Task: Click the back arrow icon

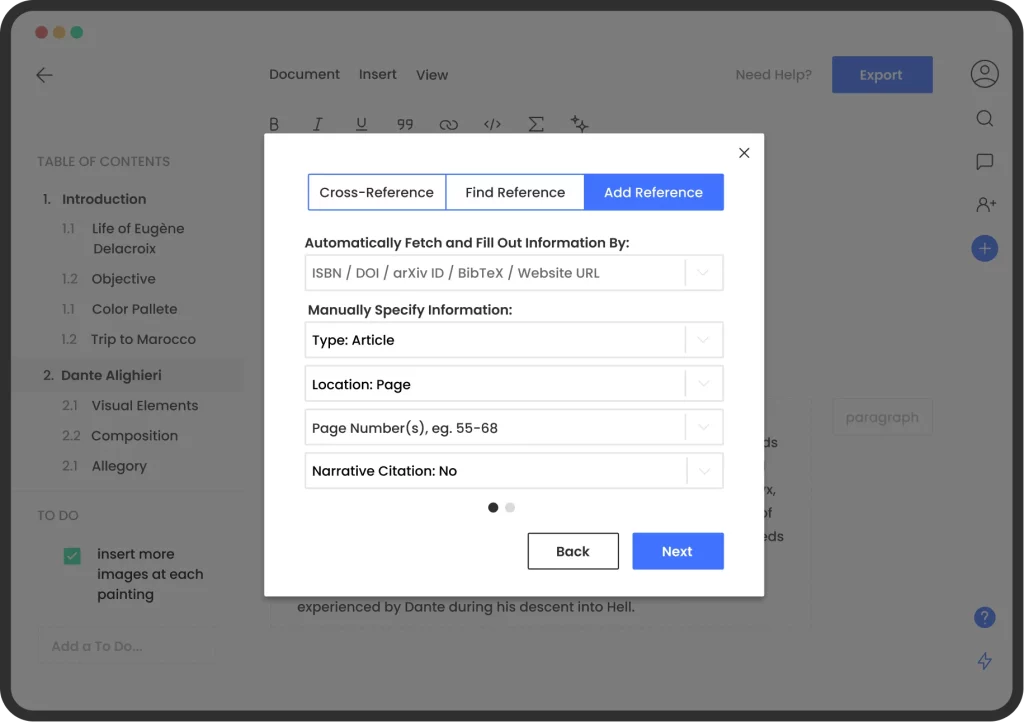Action: point(44,75)
